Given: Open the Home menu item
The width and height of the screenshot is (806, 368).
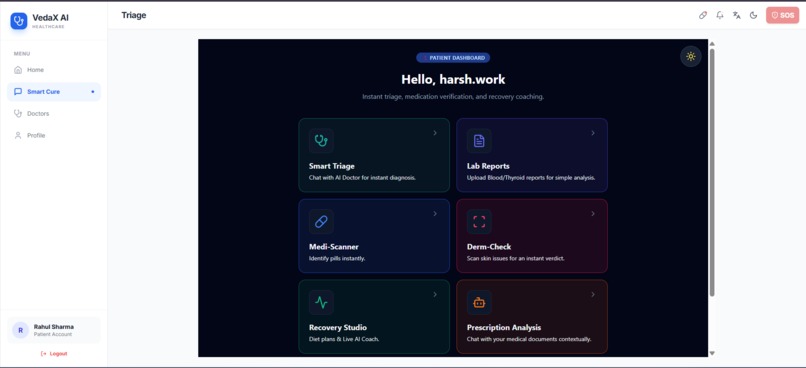Looking at the screenshot, I should point(54,70).
